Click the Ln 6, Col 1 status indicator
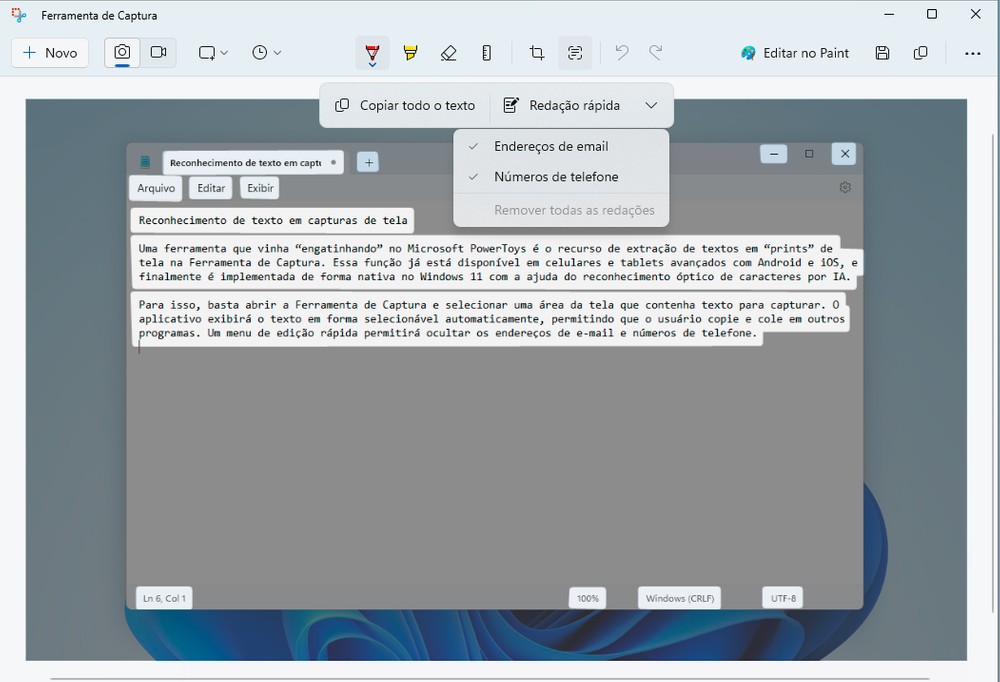 165,598
